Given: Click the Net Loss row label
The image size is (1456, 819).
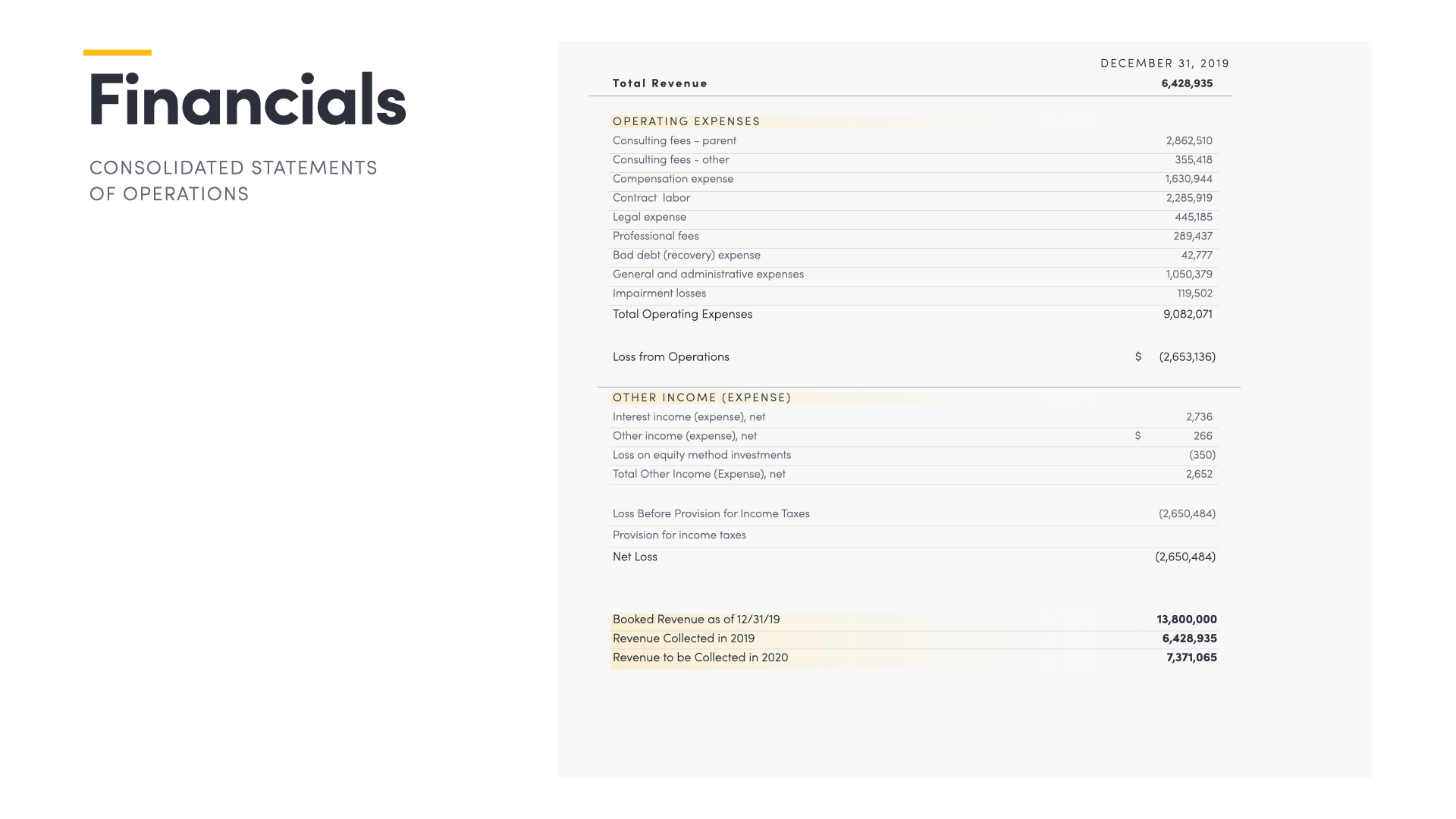Looking at the screenshot, I should 635,557.
